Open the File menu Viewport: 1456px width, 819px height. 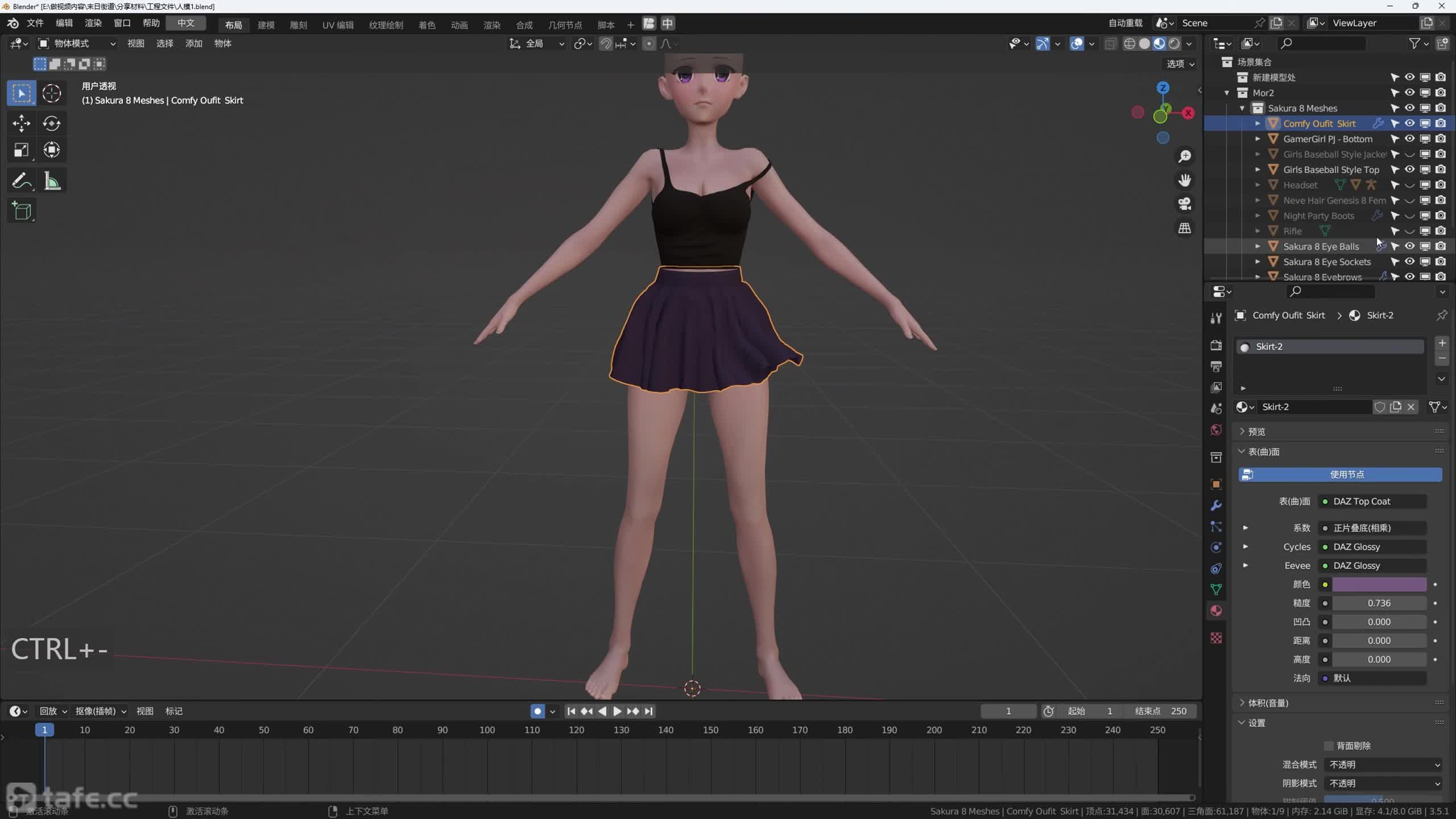(x=35, y=23)
